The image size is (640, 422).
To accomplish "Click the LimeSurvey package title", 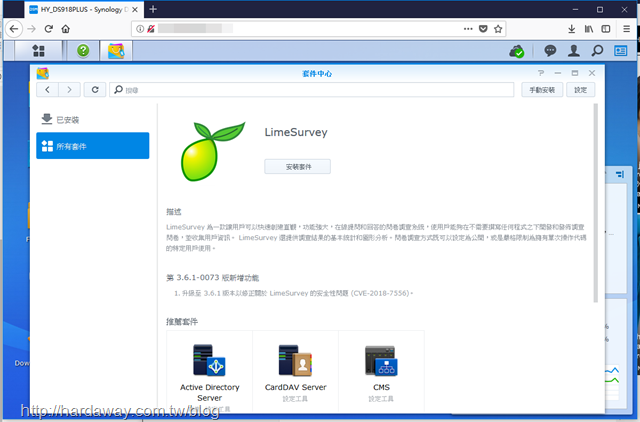I will [x=296, y=132].
